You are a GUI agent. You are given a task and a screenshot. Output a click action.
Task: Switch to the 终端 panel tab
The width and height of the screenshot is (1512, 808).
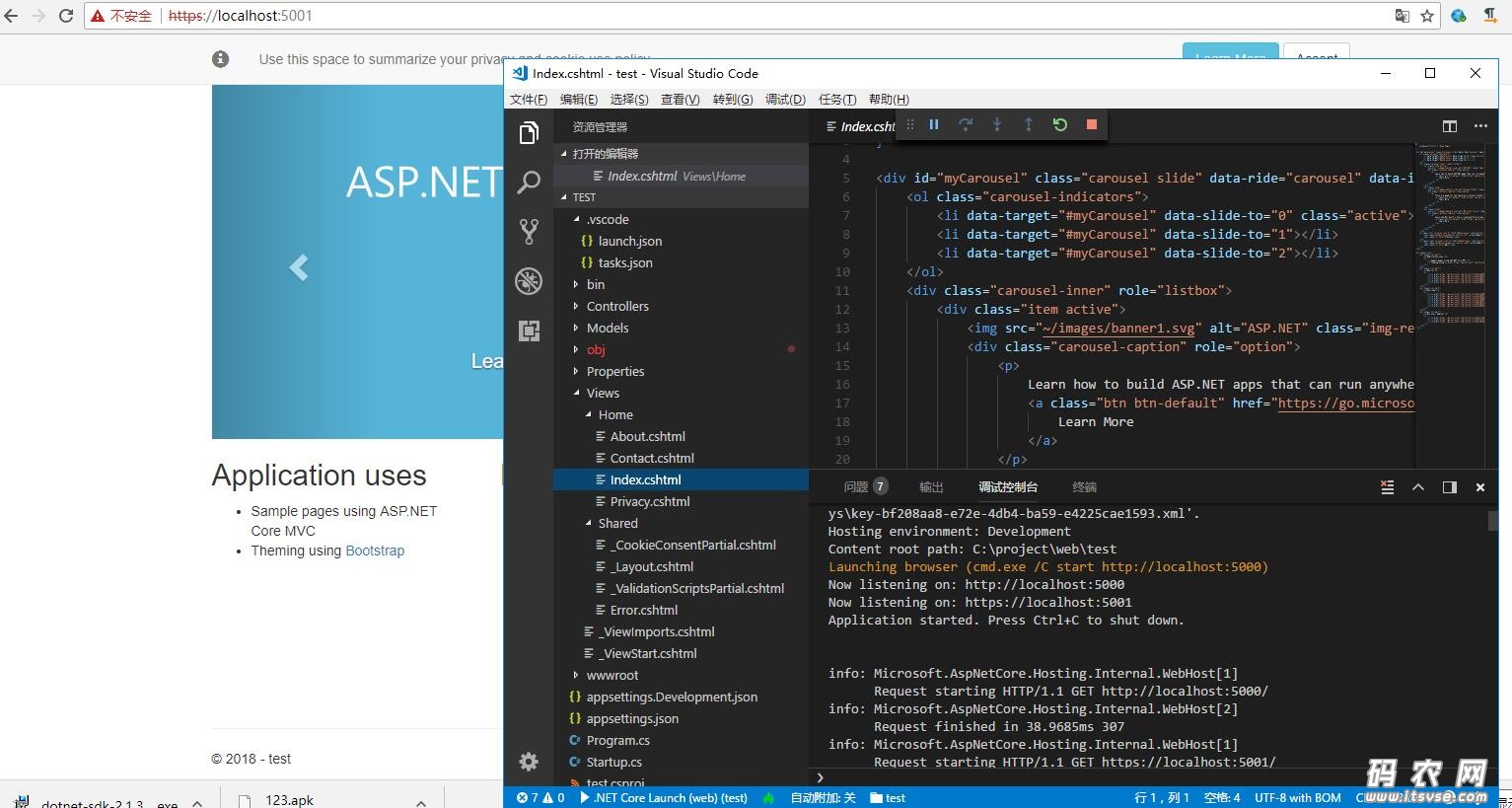[x=1084, y=487]
